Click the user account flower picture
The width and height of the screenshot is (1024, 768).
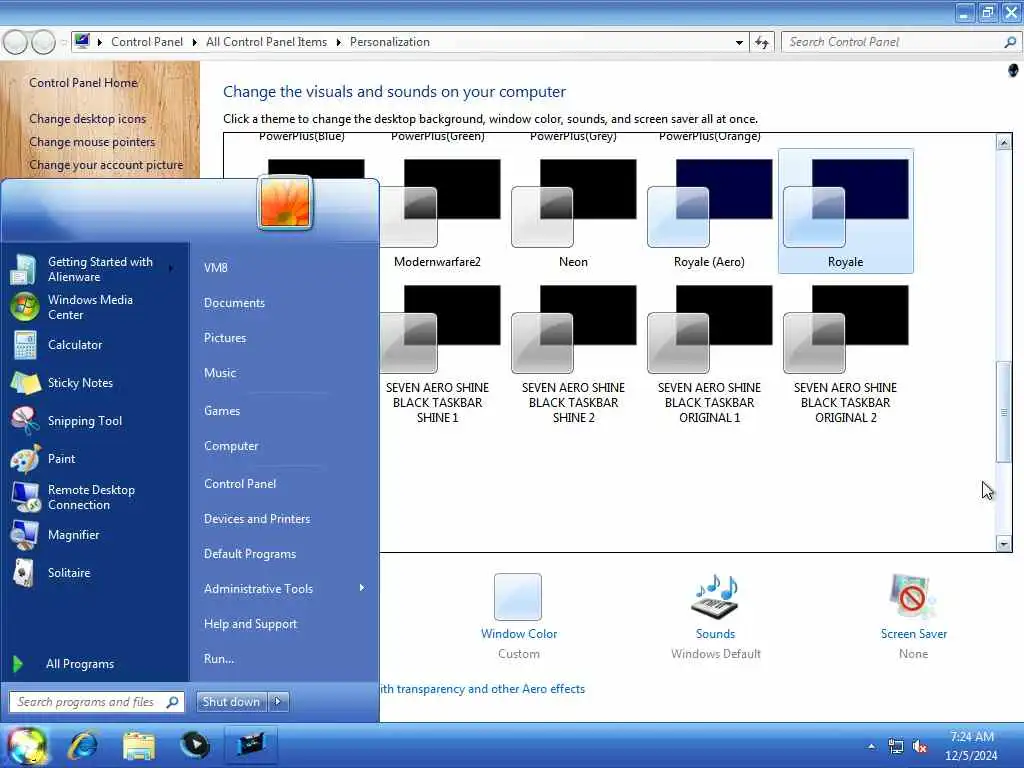[285, 202]
